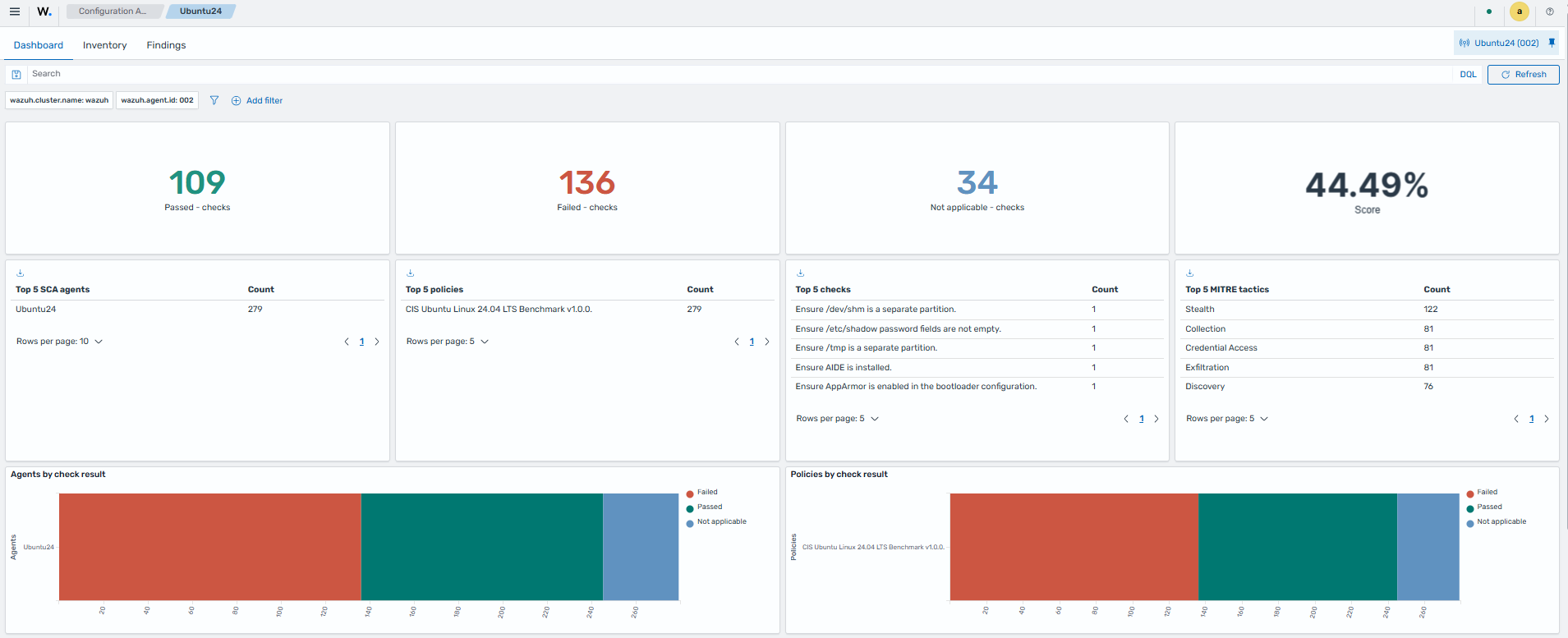
Task: Open Rows per page: 10 dropdown for SCA agents
Action: [x=59, y=342]
